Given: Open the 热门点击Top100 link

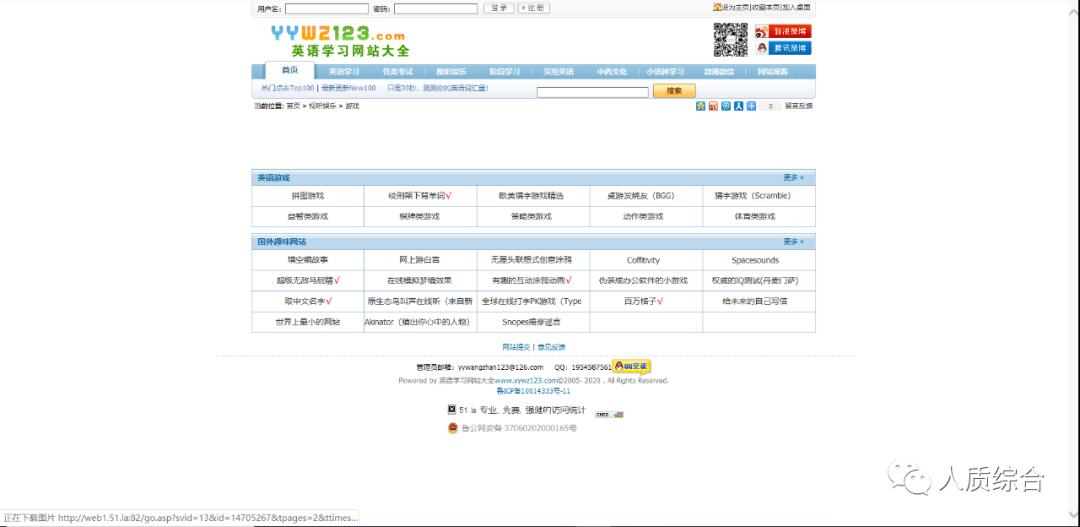Looking at the screenshot, I should pyautogui.click(x=288, y=88).
